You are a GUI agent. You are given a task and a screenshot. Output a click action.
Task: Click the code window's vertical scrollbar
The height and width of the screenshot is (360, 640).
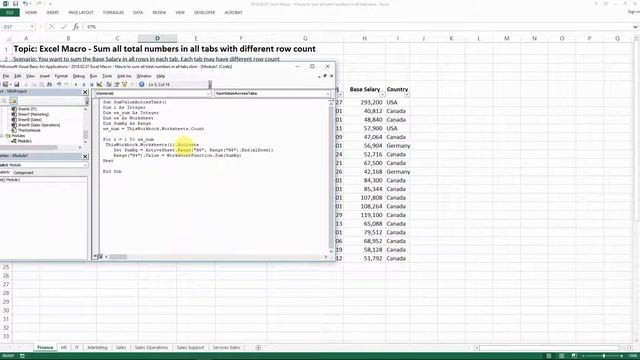click(331, 178)
